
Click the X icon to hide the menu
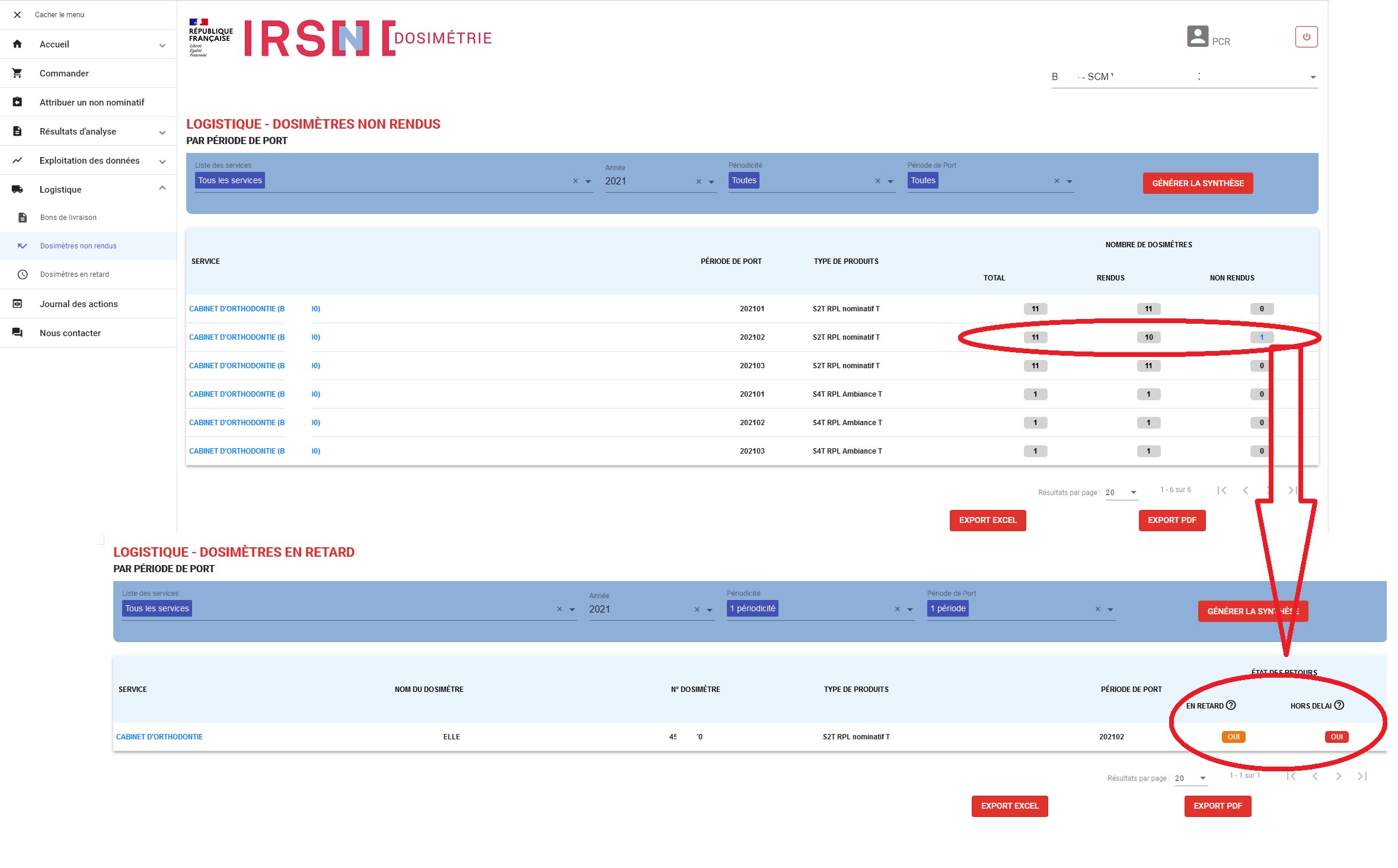[17, 15]
